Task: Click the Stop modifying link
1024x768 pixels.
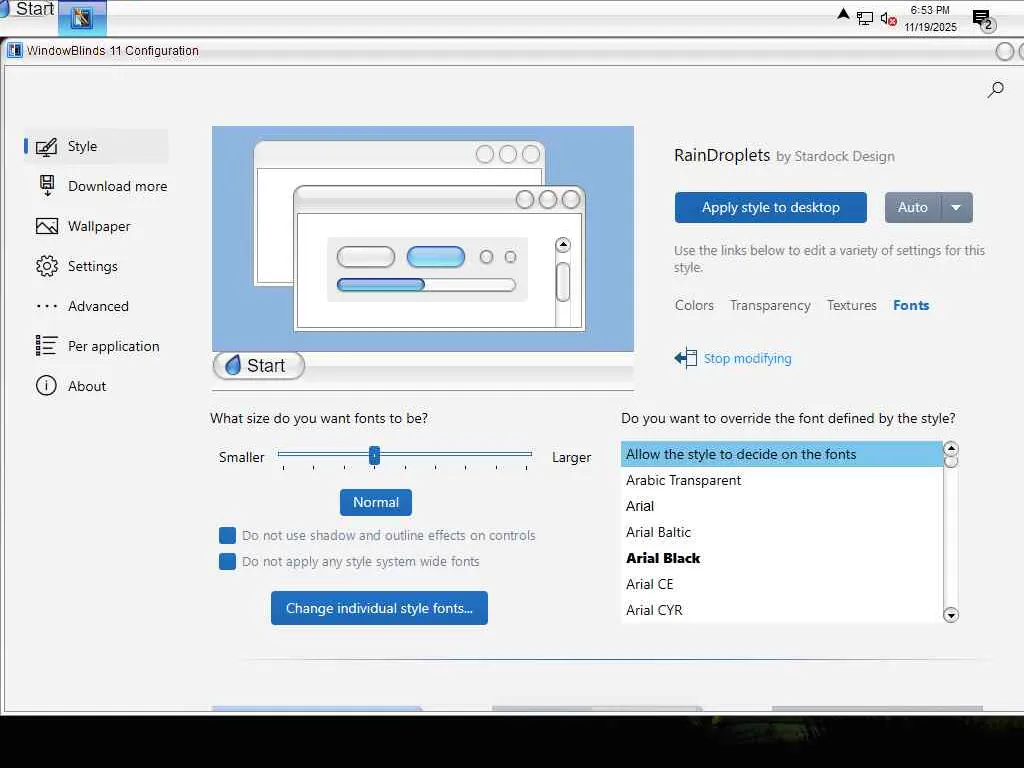Action: 747,359
